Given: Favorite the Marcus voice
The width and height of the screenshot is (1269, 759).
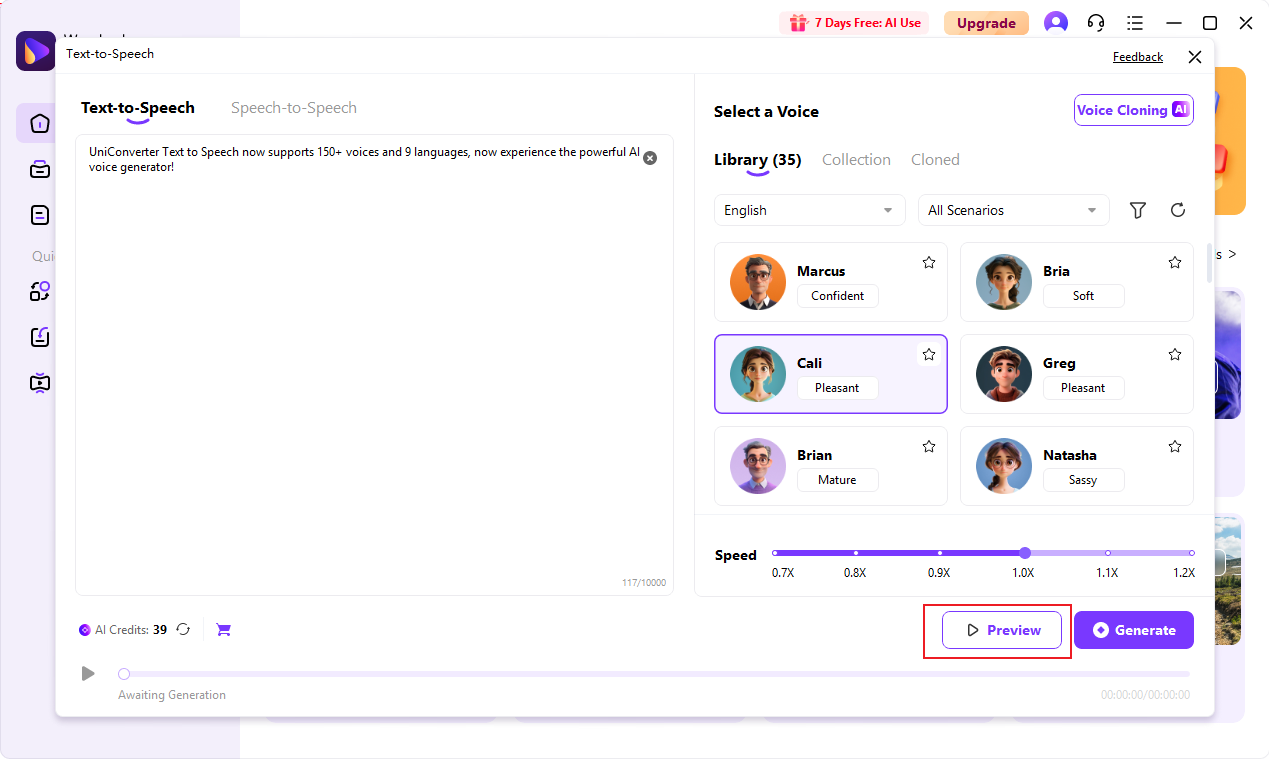Looking at the screenshot, I should tap(929, 263).
